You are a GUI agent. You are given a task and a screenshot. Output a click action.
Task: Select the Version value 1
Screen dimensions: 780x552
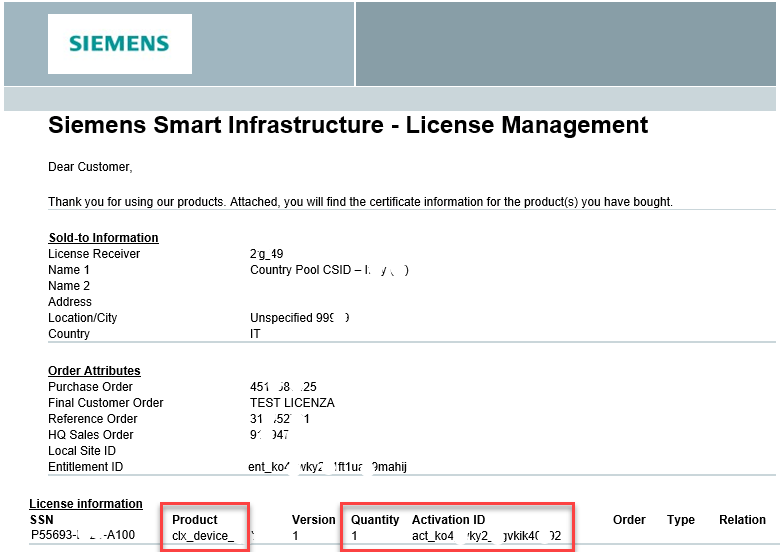pyautogui.click(x=295, y=536)
